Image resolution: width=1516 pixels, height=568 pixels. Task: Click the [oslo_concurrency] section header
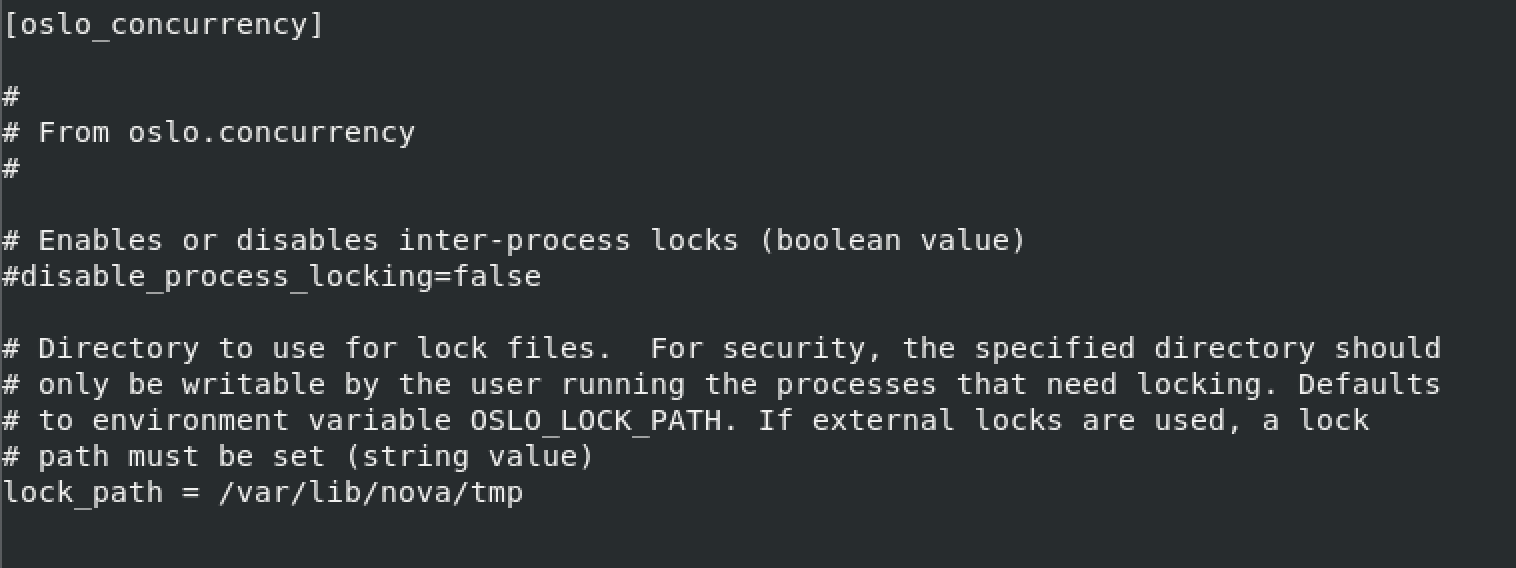(163, 25)
